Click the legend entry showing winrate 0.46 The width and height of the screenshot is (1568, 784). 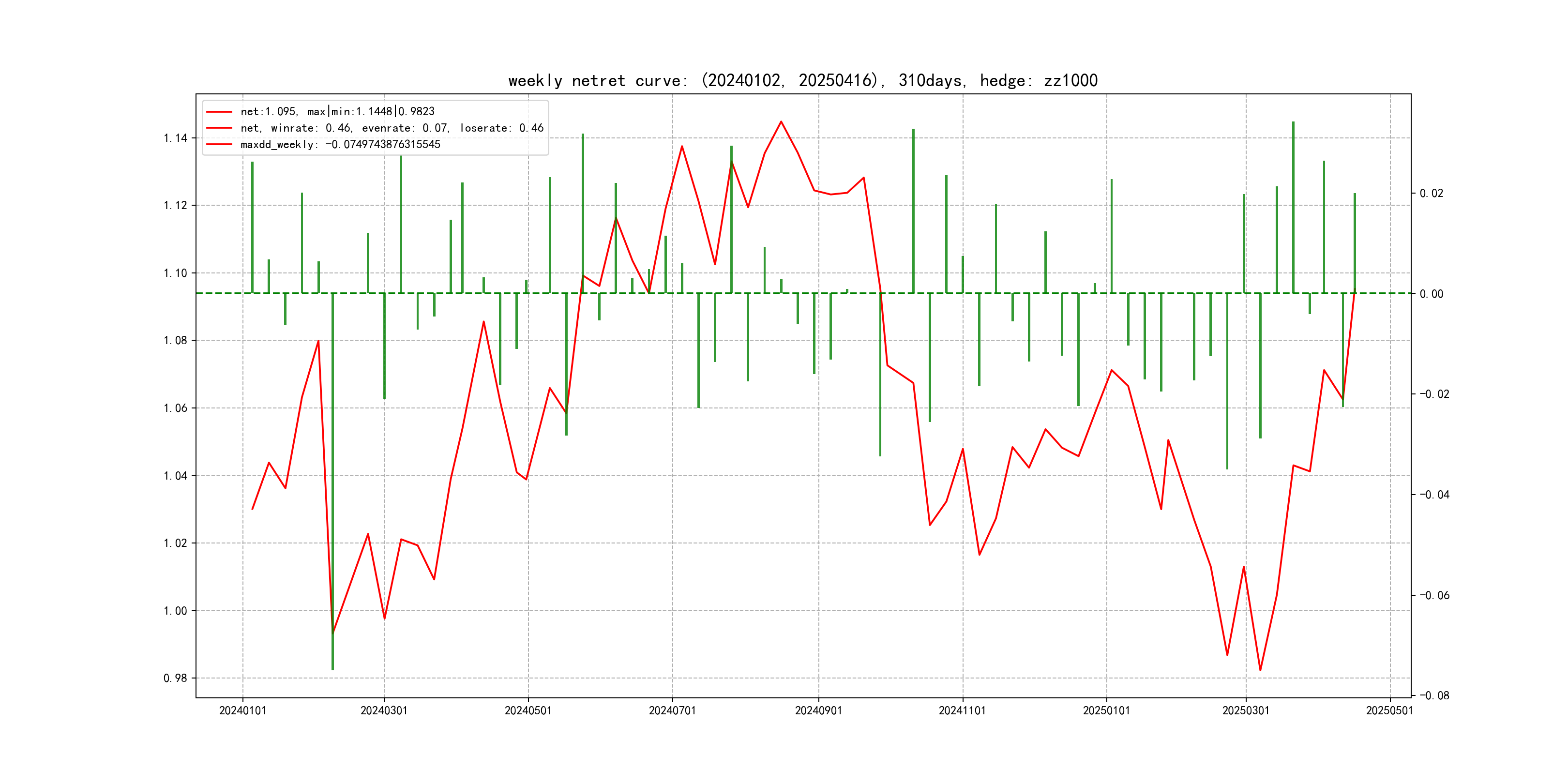pos(392,128)
